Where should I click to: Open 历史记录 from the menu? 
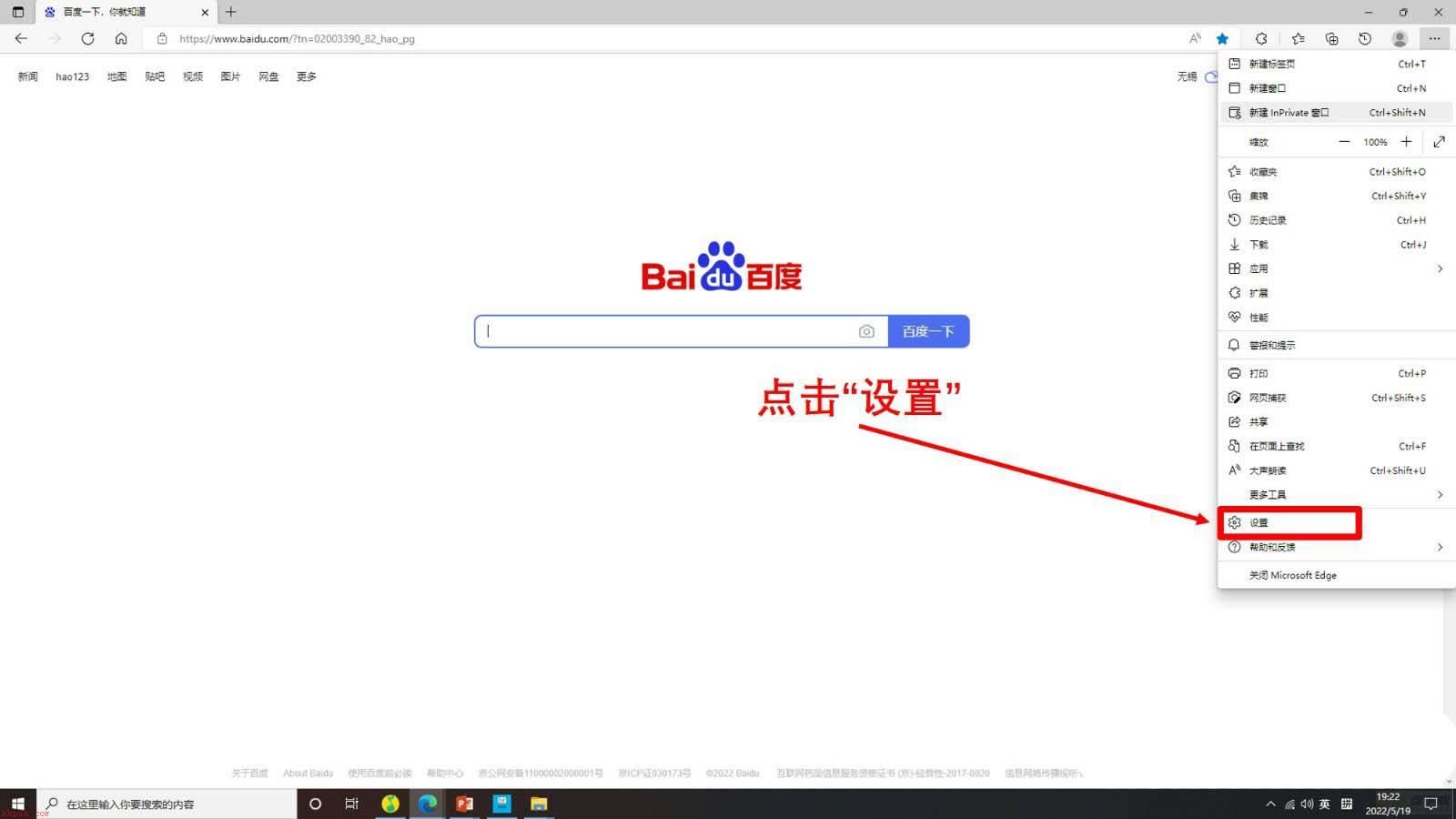(x=1336, y=220)
